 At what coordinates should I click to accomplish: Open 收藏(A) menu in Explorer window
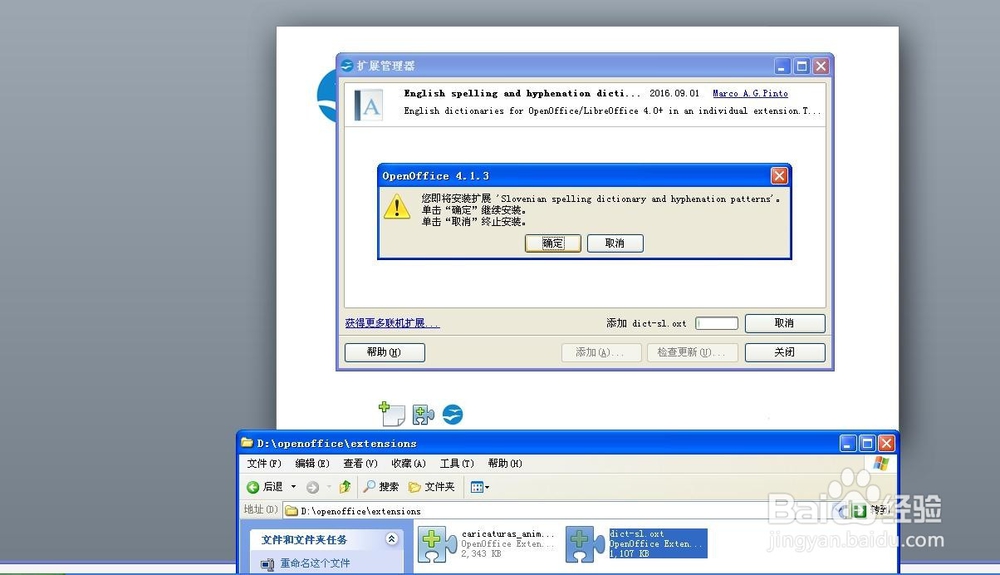coord(408,463)
